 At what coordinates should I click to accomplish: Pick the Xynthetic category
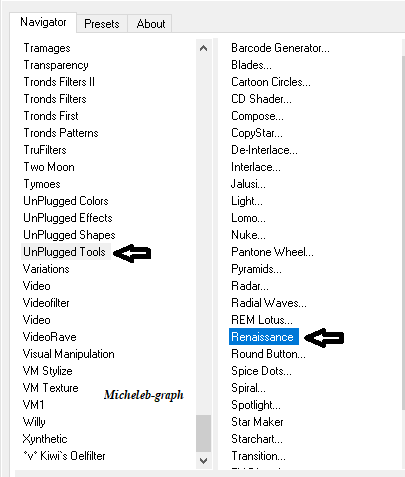45,439
